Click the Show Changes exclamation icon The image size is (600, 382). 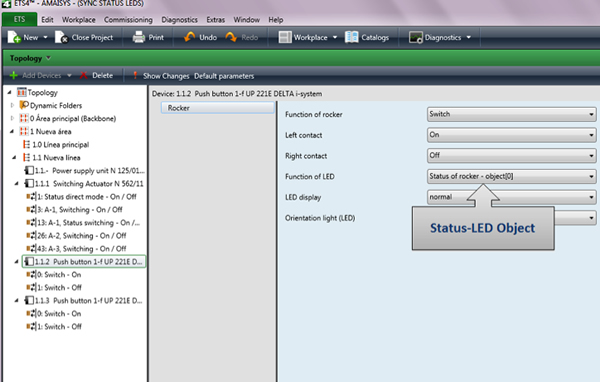click(135, 75)
